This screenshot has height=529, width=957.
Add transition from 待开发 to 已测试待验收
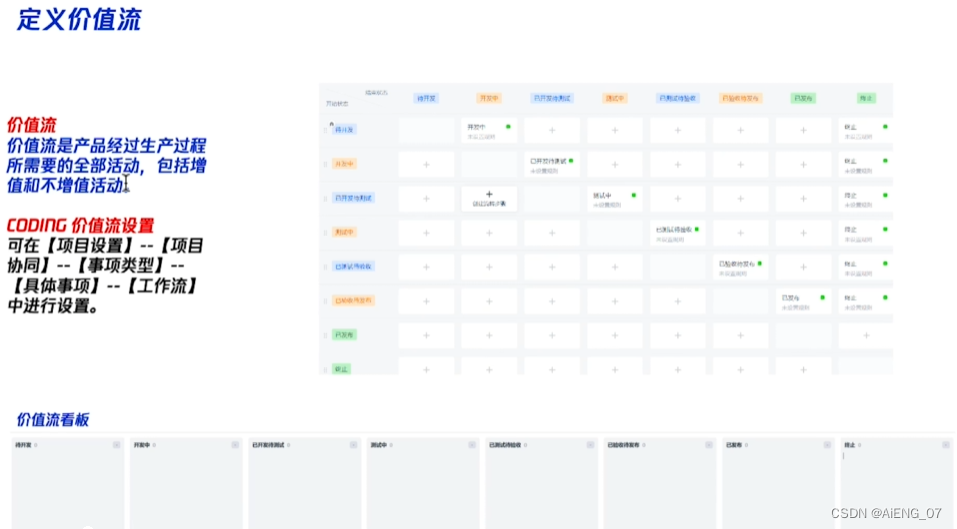677,131
